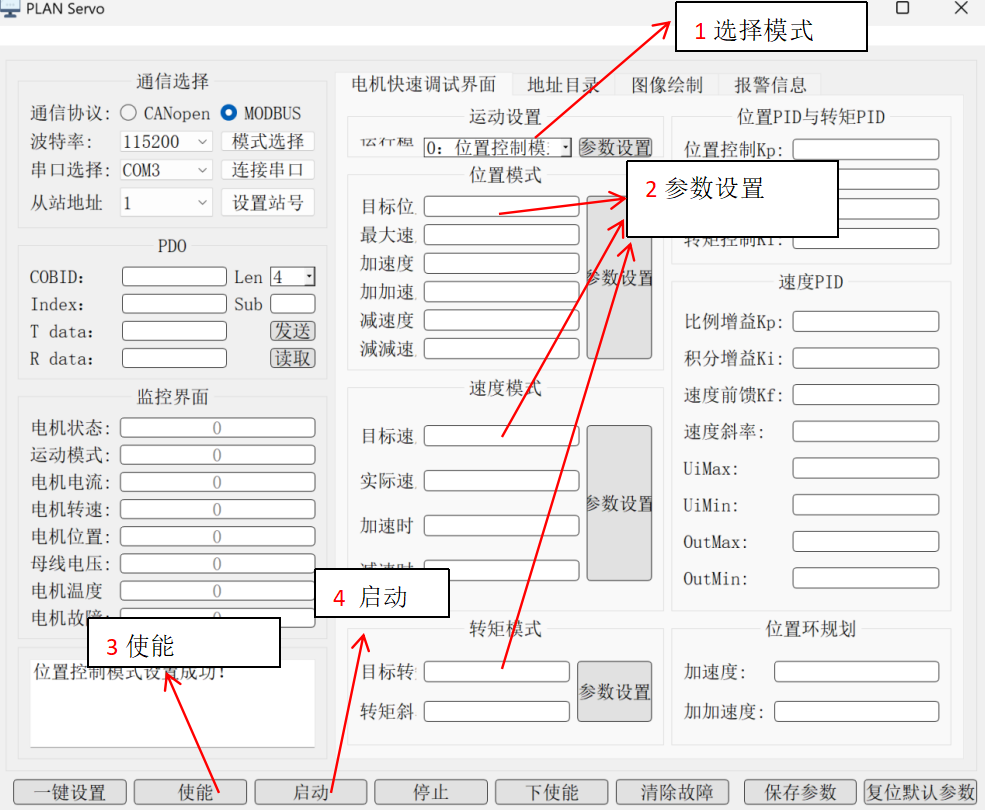Open the 串口选择 COM3 dropdown

[x=166, y=170]
